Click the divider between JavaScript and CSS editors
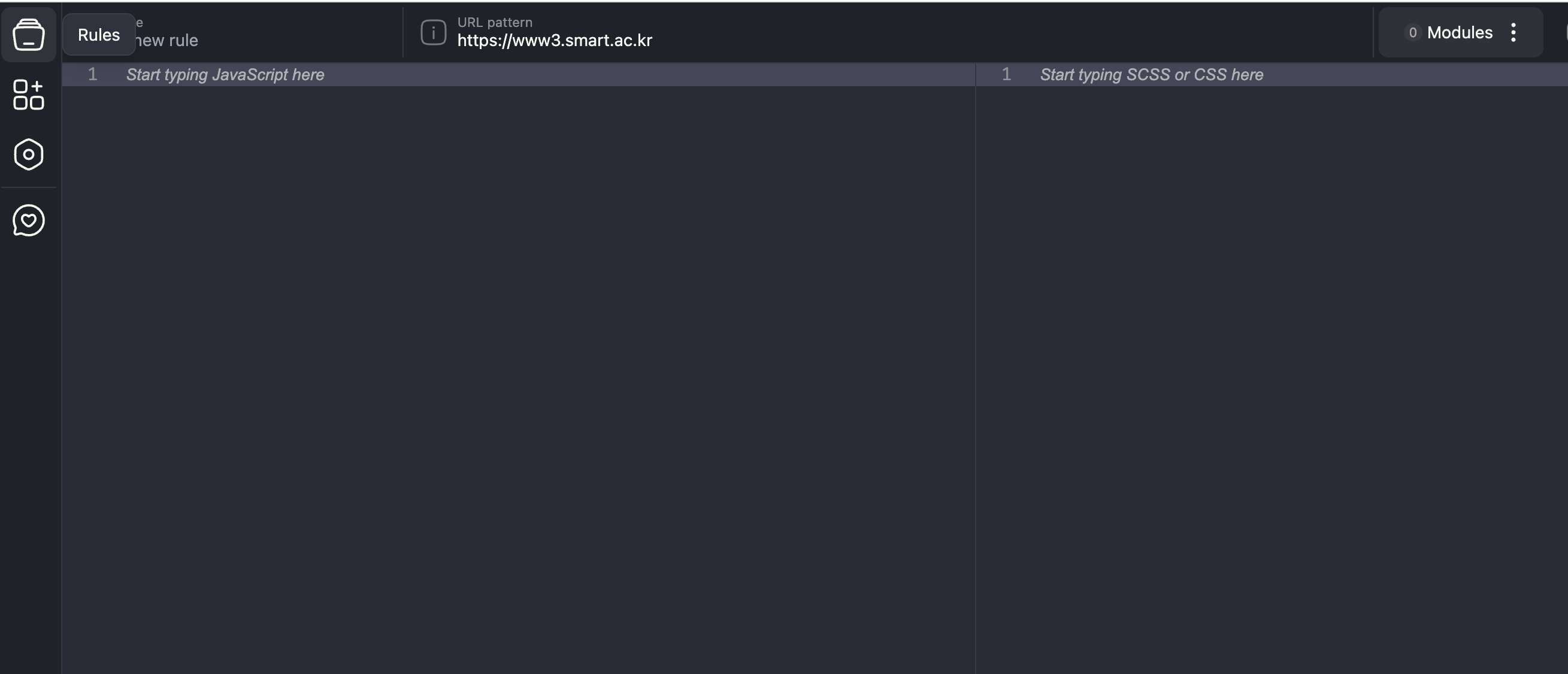Image resolution: width=1568 pixels, height=674 pixels. click(976, 365)
